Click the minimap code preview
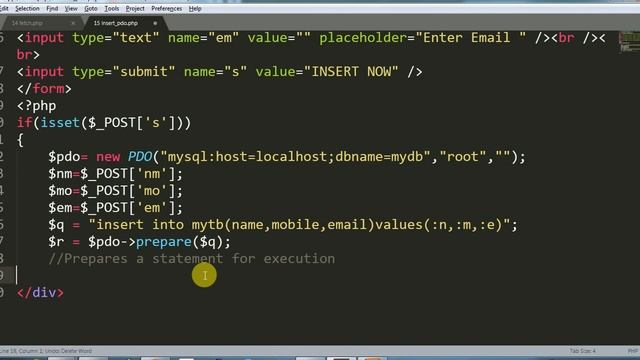The image size is (640, 360). coord(629,42)
